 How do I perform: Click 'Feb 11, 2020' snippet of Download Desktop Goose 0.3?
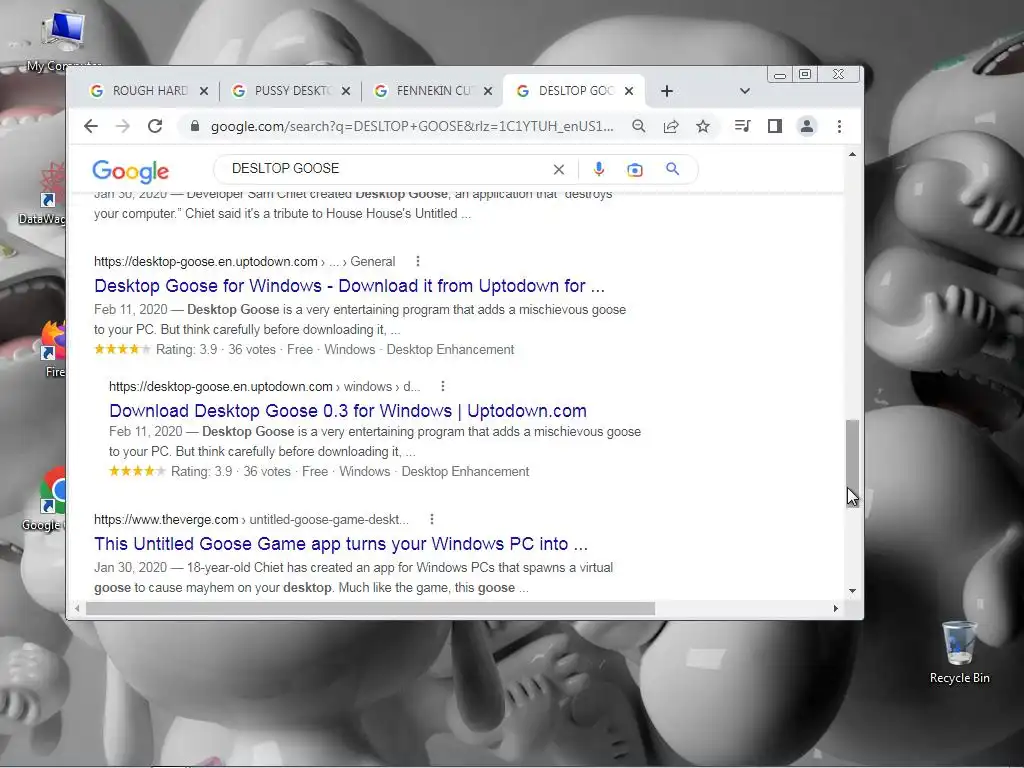tap(146, 431)
